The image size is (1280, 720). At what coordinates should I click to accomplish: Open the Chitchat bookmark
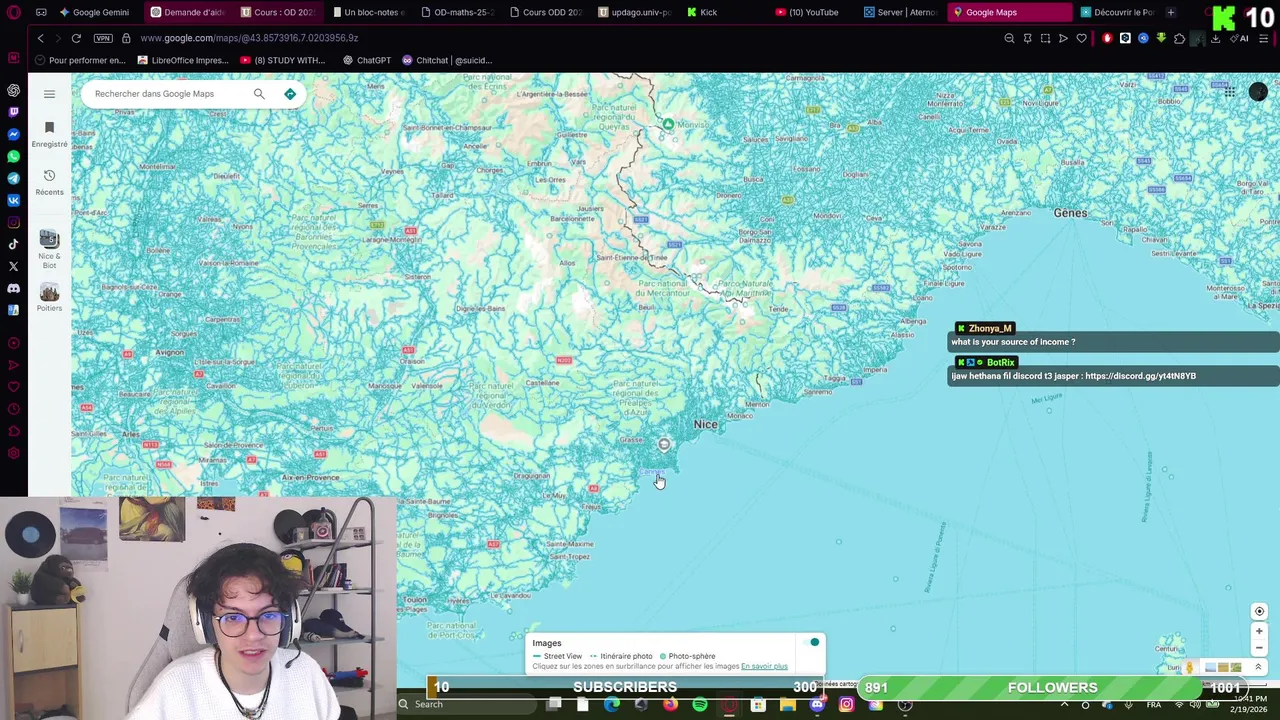[x=447, y=60]
